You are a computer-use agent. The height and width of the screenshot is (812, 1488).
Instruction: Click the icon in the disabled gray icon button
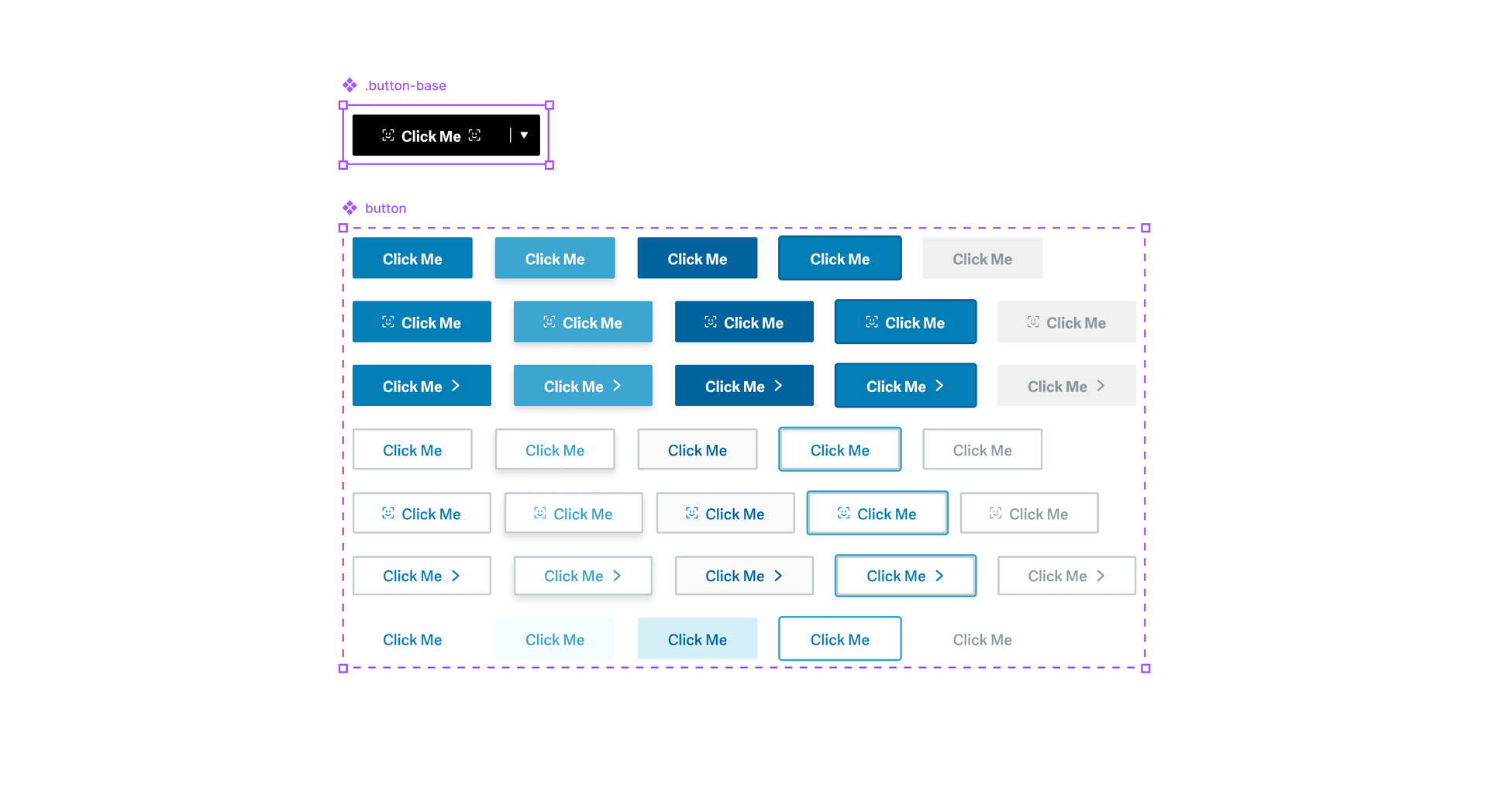pos(1034,322)
